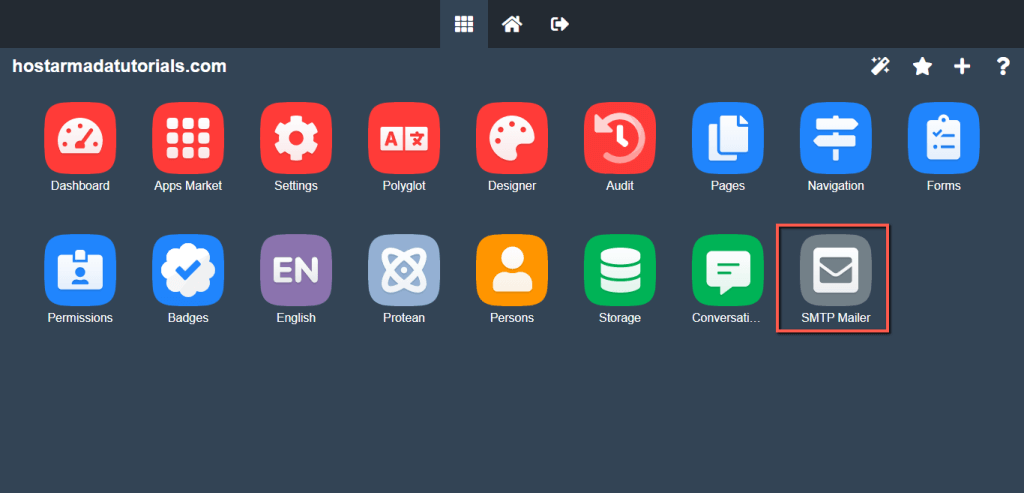This screenshot has height=493, width=1024.
Task: Launch the Protean atom app
Action: (x=404, y=270)
